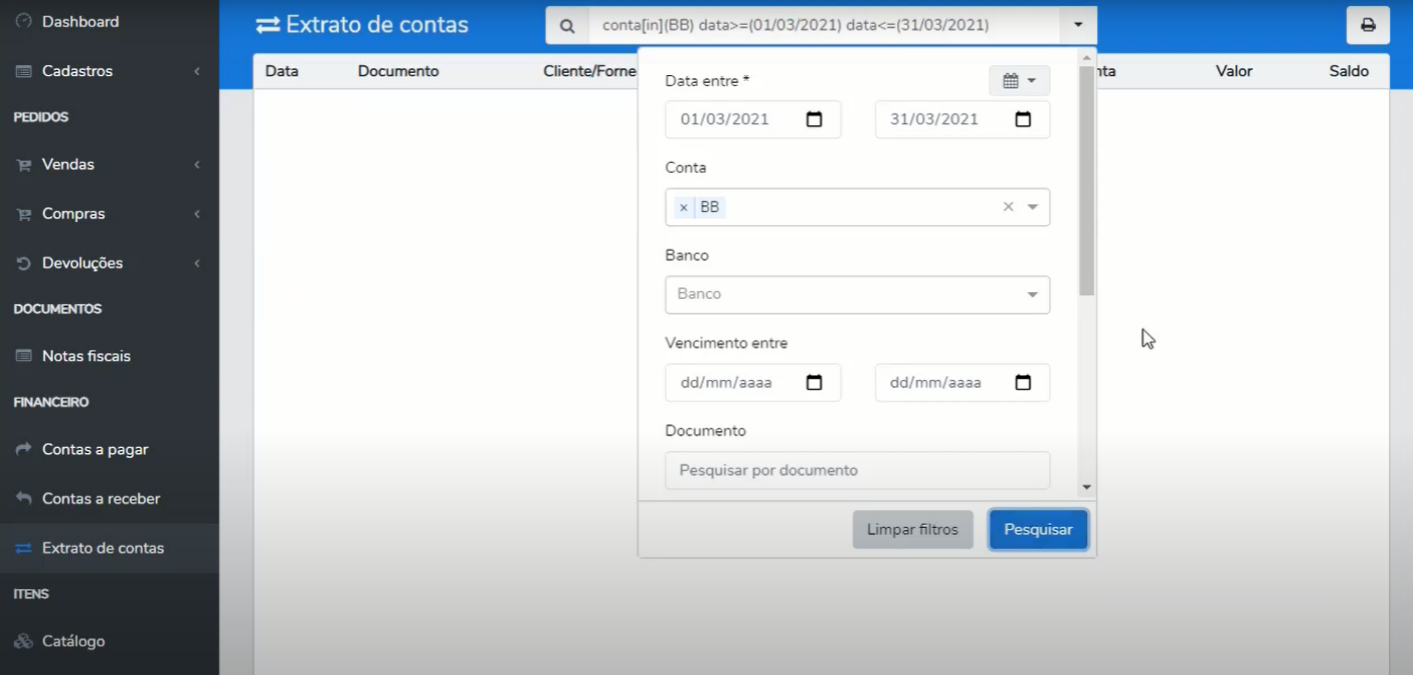Screen dimensions: 1413x675
Task: Click the Dashboard gauge icon
Action: (24, 21)
